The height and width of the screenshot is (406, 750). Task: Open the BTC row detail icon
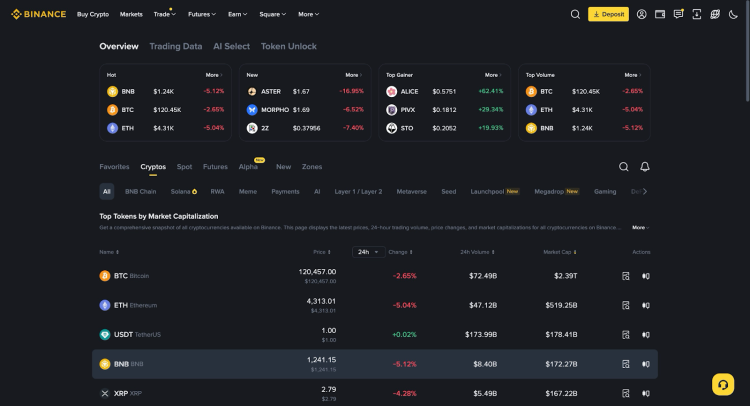pos(626,275)
